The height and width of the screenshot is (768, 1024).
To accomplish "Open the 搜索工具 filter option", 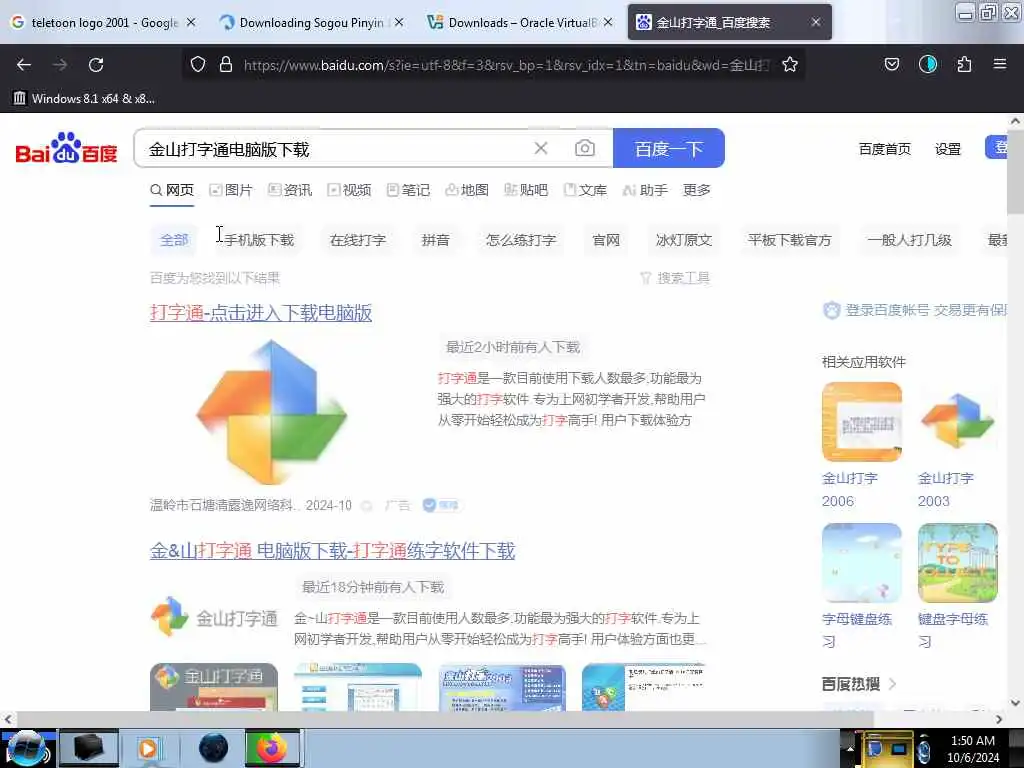I will 675,278.
